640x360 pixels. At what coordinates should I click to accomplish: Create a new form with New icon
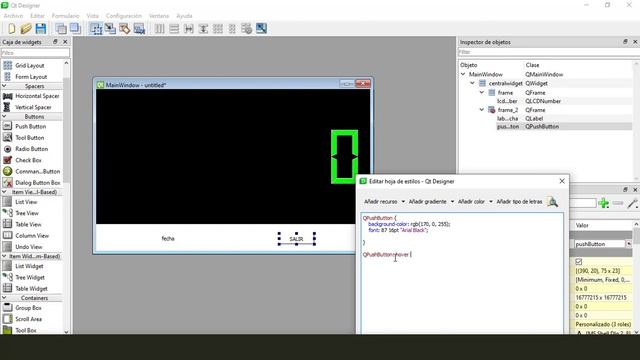coord(11,29)
